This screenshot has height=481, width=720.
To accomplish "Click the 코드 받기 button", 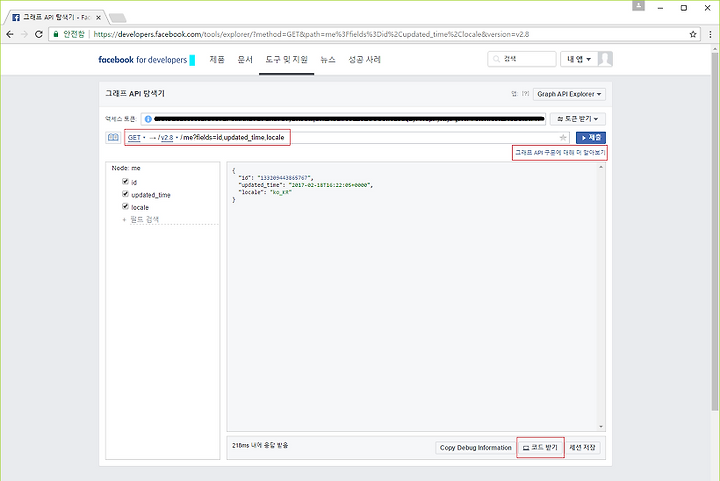I will click(x=540, y=447).
